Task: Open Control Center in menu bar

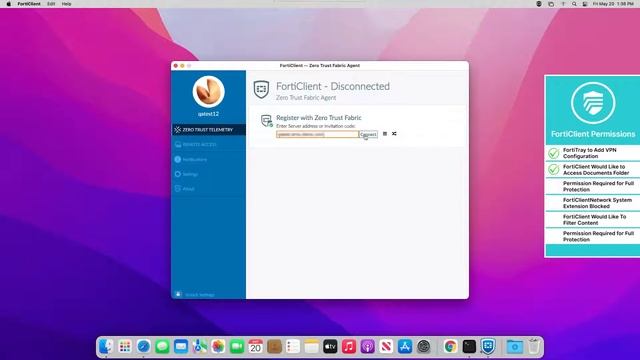Action: [x=585, y=4]
